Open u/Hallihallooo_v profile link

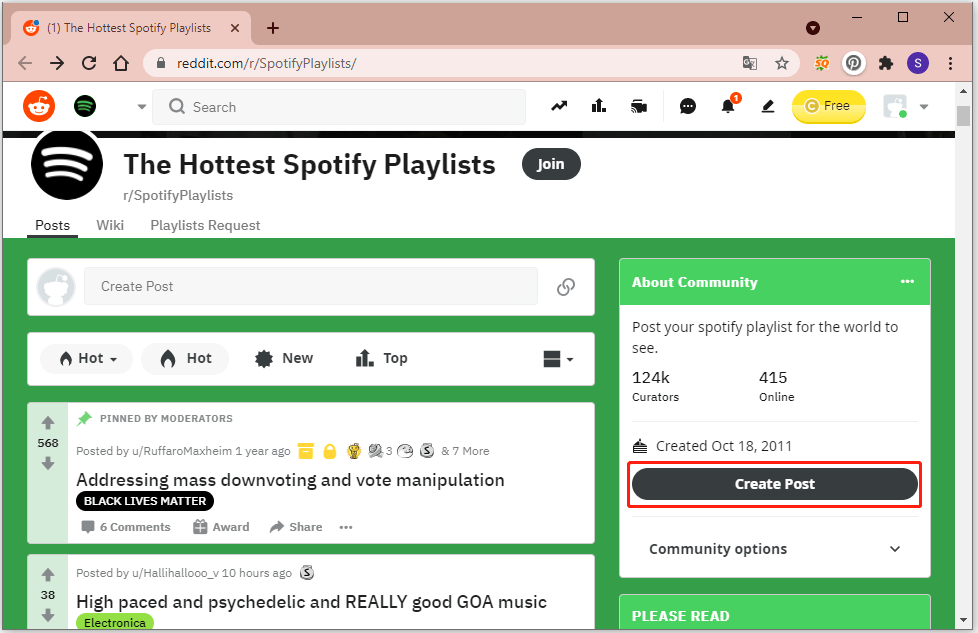[x=175, y=573]
